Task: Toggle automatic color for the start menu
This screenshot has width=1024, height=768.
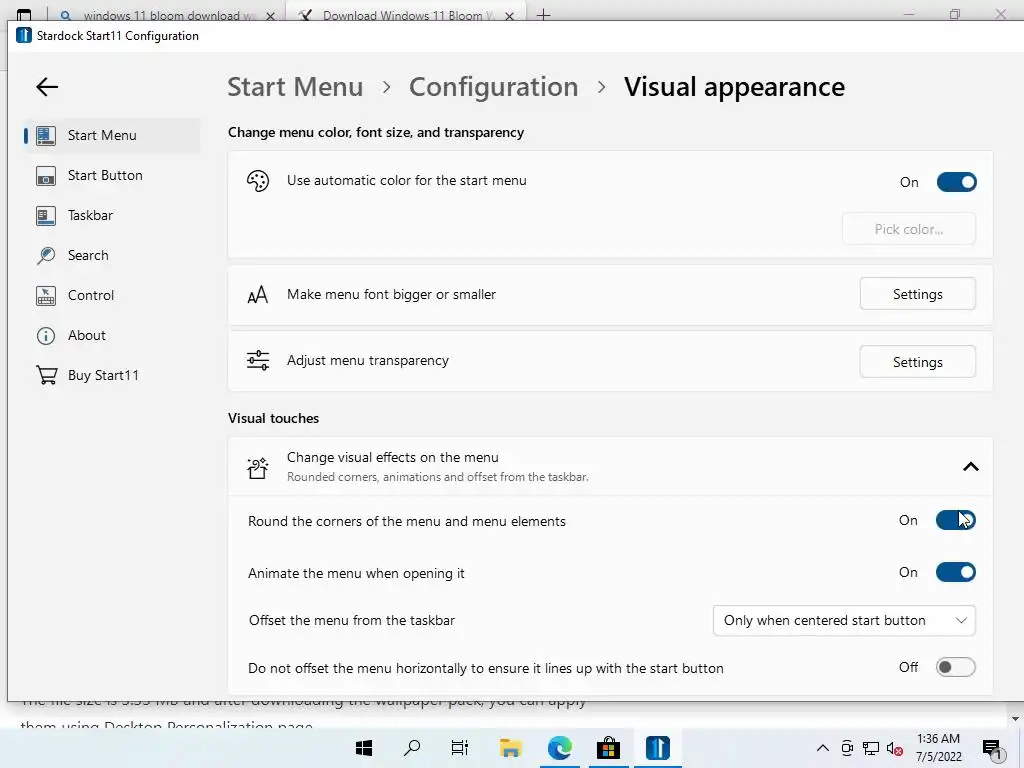Action: point(956,182)
